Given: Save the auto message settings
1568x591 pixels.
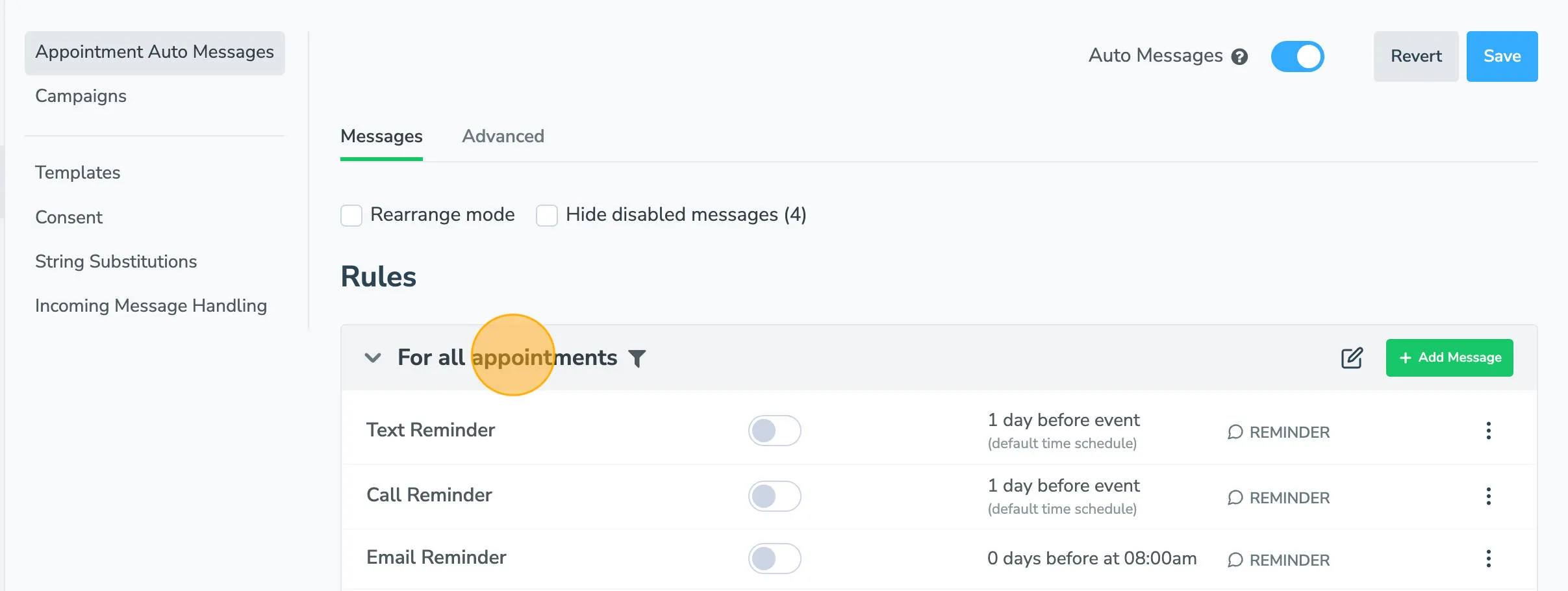Looking at the screenshot, I should (x=1501, y=57).
